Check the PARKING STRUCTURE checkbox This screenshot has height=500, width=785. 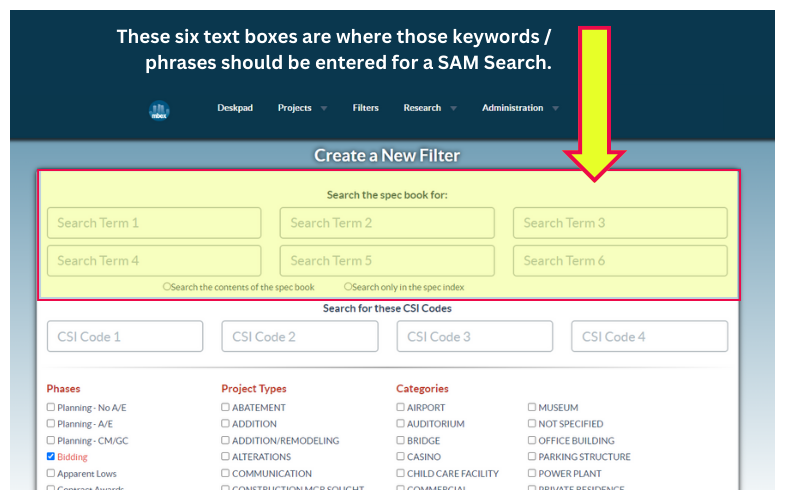coord(532,457)
